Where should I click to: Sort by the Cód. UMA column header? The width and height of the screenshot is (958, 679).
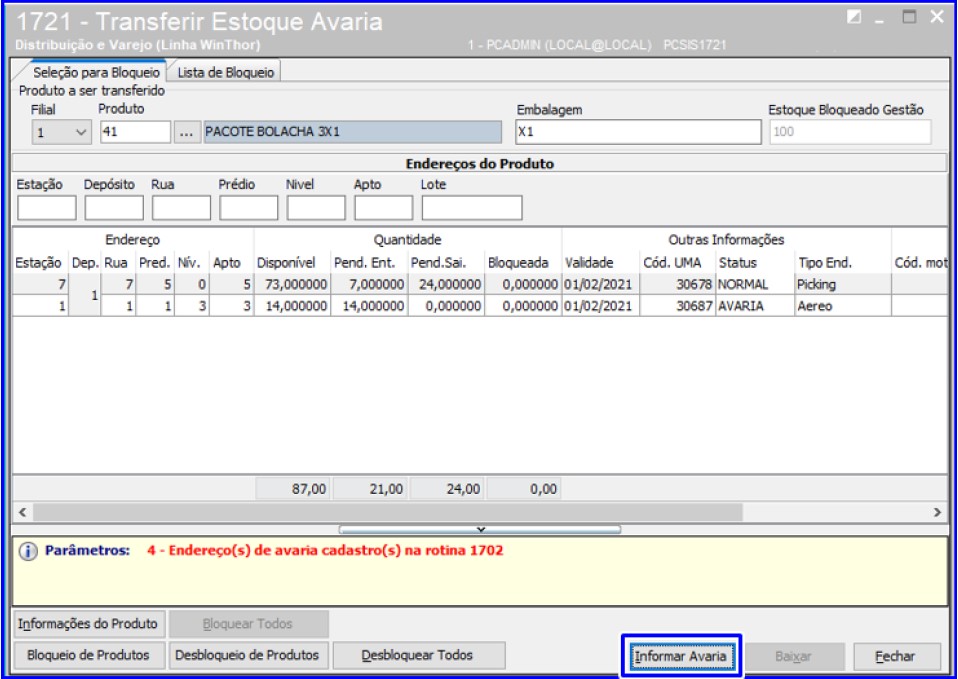pos(678,263)
